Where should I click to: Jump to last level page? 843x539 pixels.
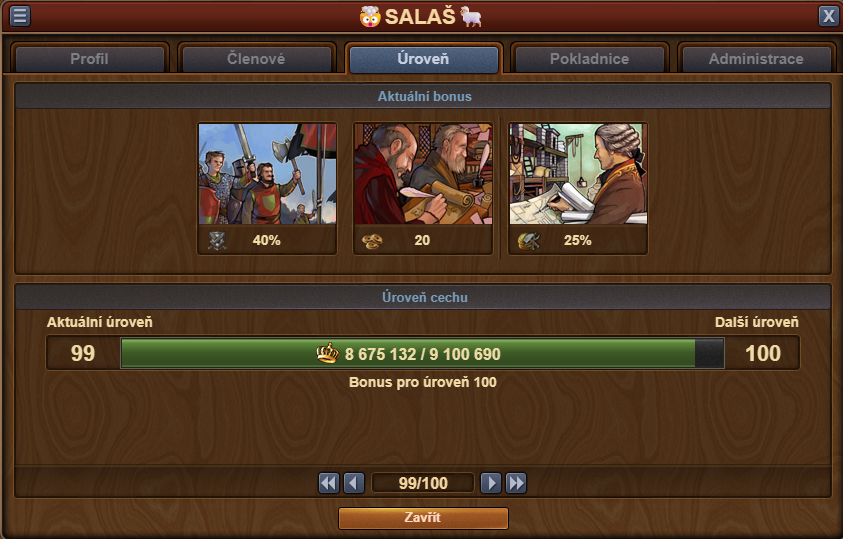(516, 483)
